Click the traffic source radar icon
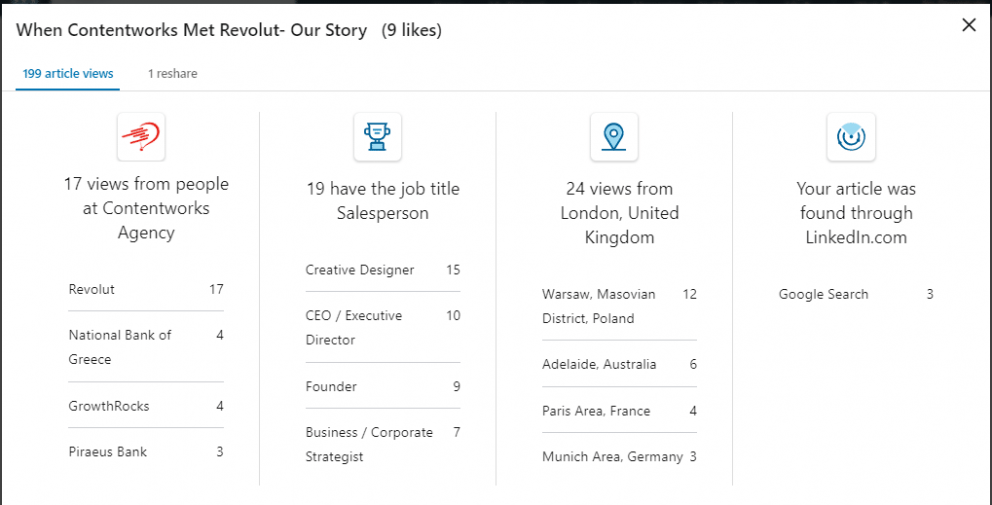 point(851,137)
